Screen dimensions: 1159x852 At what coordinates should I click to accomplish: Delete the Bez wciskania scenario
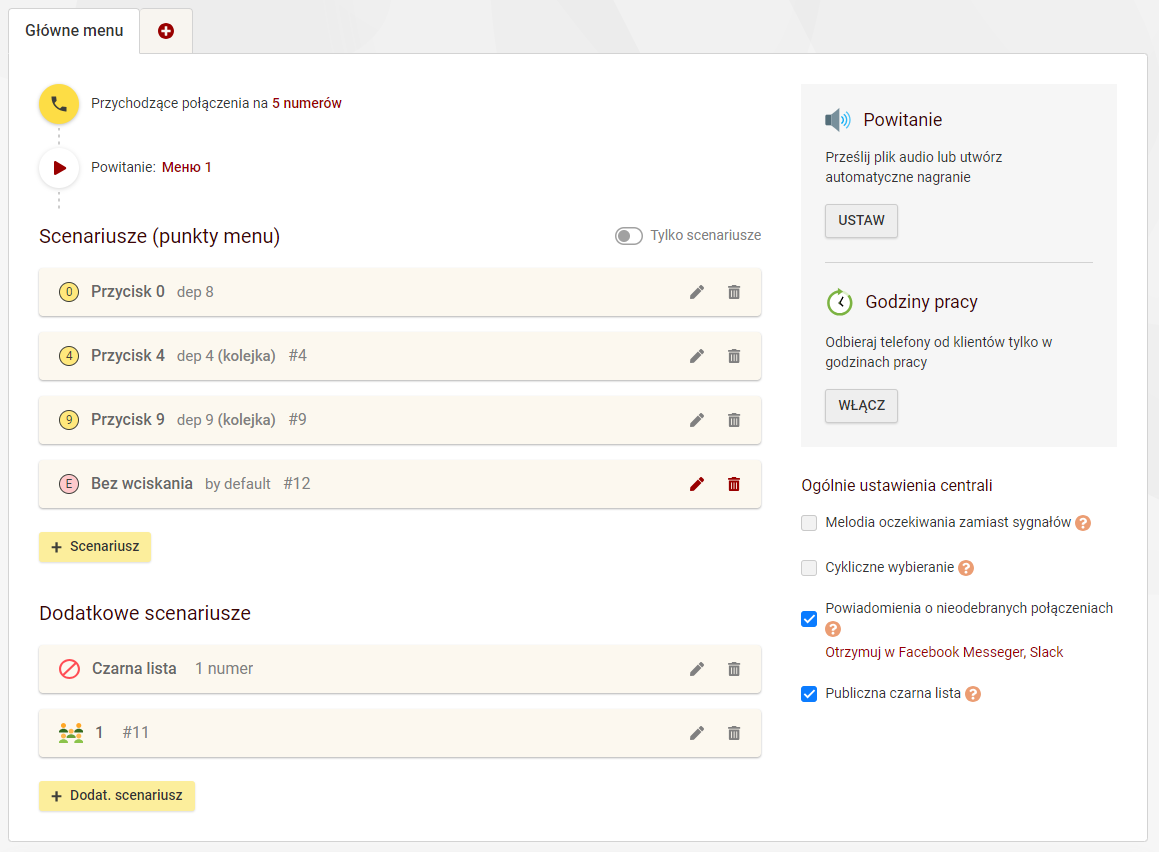tap(734, 484)
